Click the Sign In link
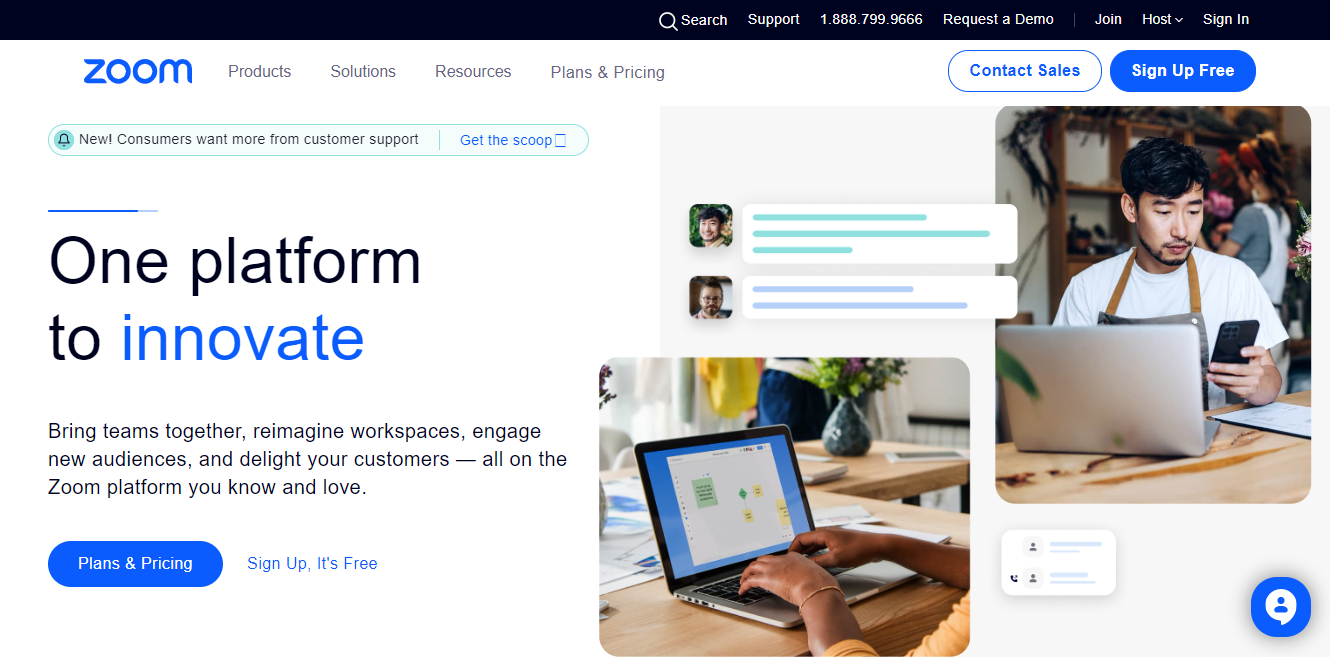The image size is (1330, 657). coord(1226,19)
